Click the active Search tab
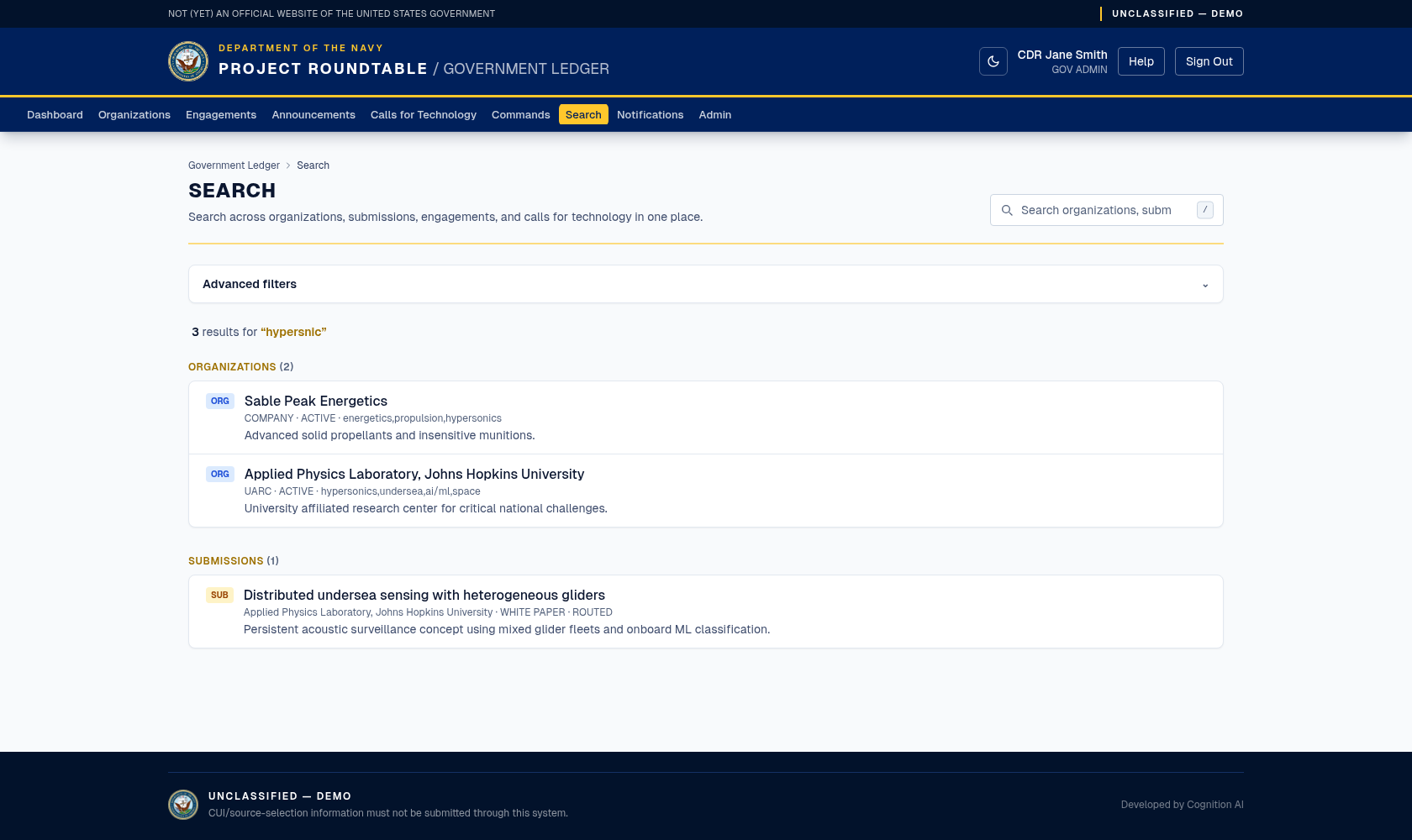1412x840 pixels. point(583,115)
